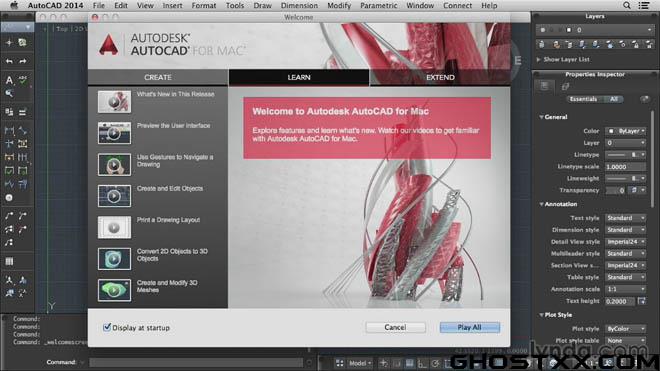Open the Dimension style dropdown
The image size is (660, 371).
pos(625,230)
